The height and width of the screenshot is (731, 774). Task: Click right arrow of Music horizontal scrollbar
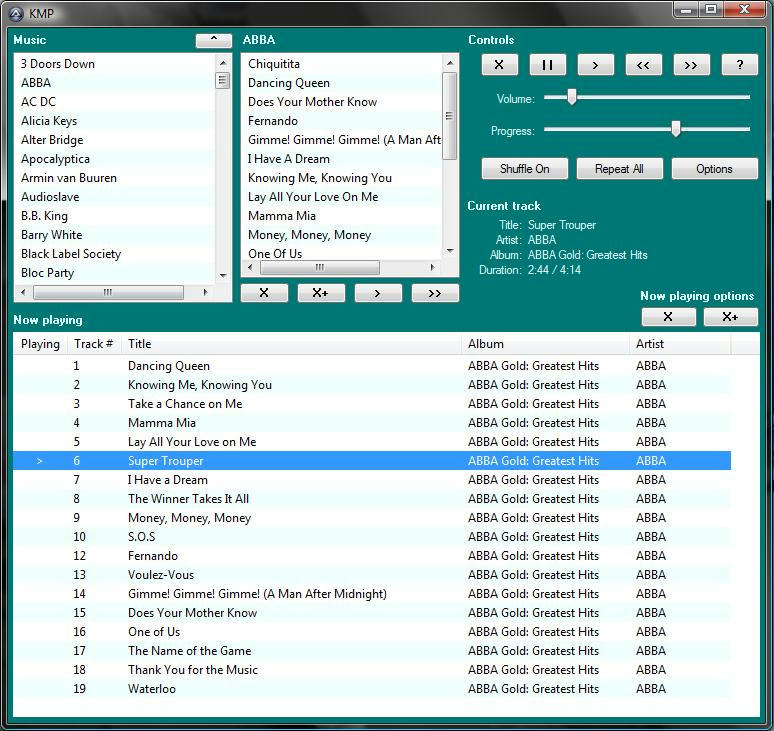click(x=205, y=292)
